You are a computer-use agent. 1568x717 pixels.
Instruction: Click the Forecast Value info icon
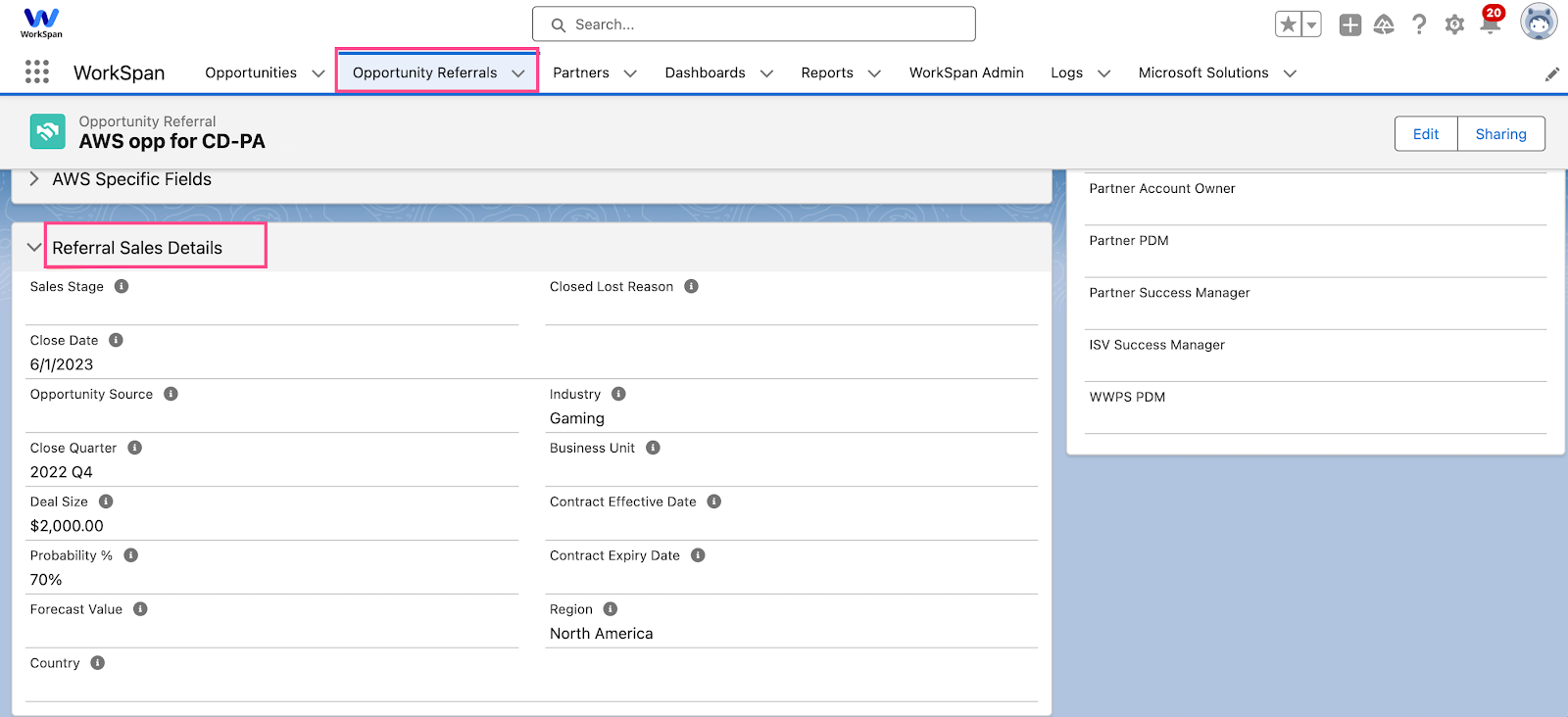(140, 609)
